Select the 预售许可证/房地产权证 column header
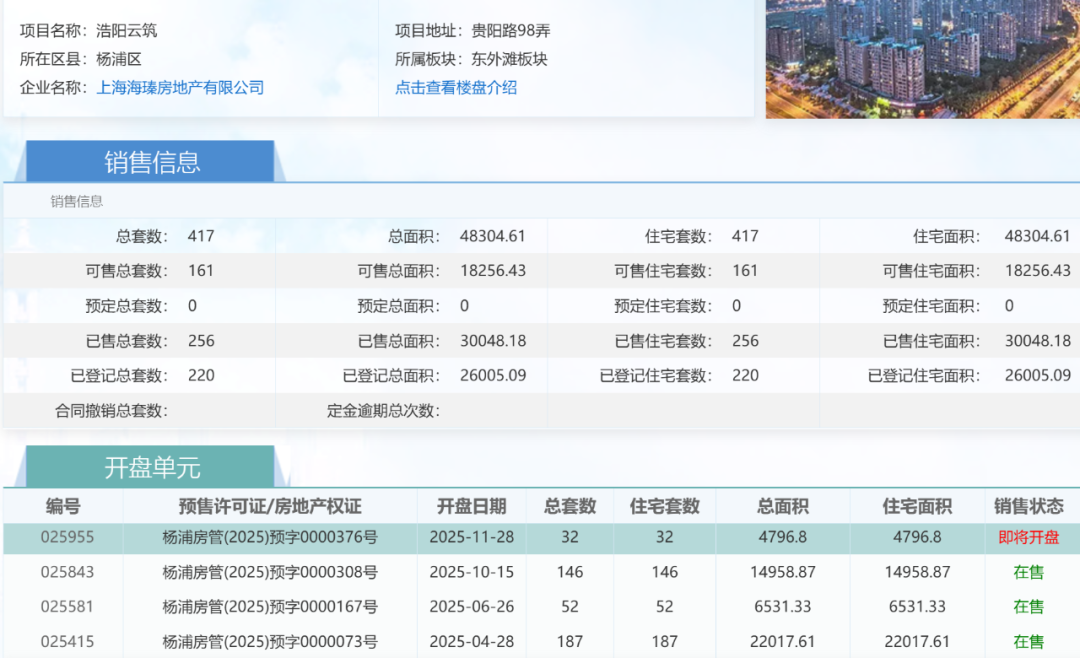Viewport: 1080px width, 658px height. pos(270,506)
